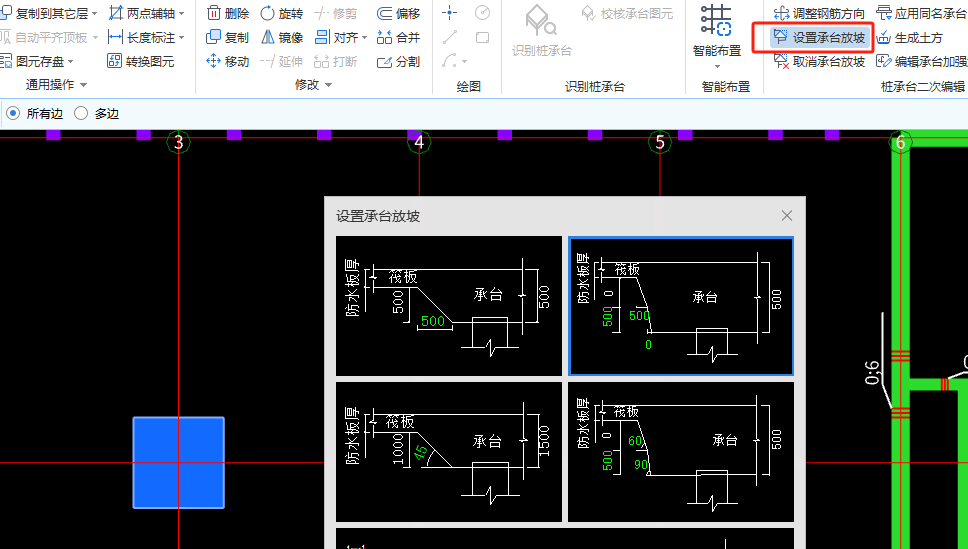Click axis grid bubble 4
The width and height of the screenshot is (968, 549).
(419, 143)
